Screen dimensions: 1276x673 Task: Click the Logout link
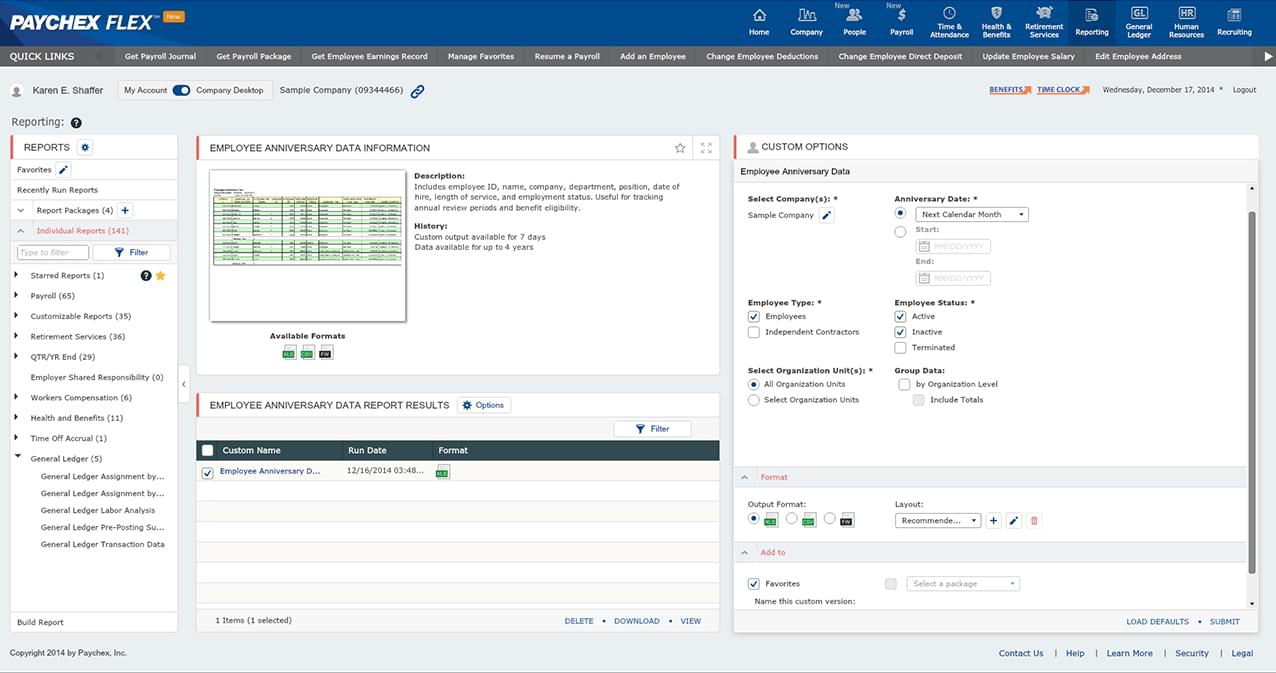[1244, 90]
